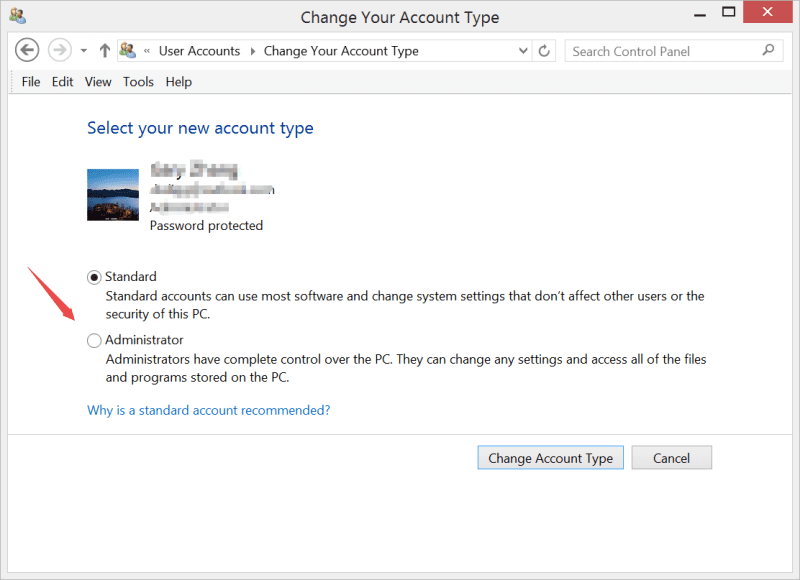Image resolution: width=800 pixels, height=580 pixels.
Task: Open the File menu
Action: (x=31, y=82)
